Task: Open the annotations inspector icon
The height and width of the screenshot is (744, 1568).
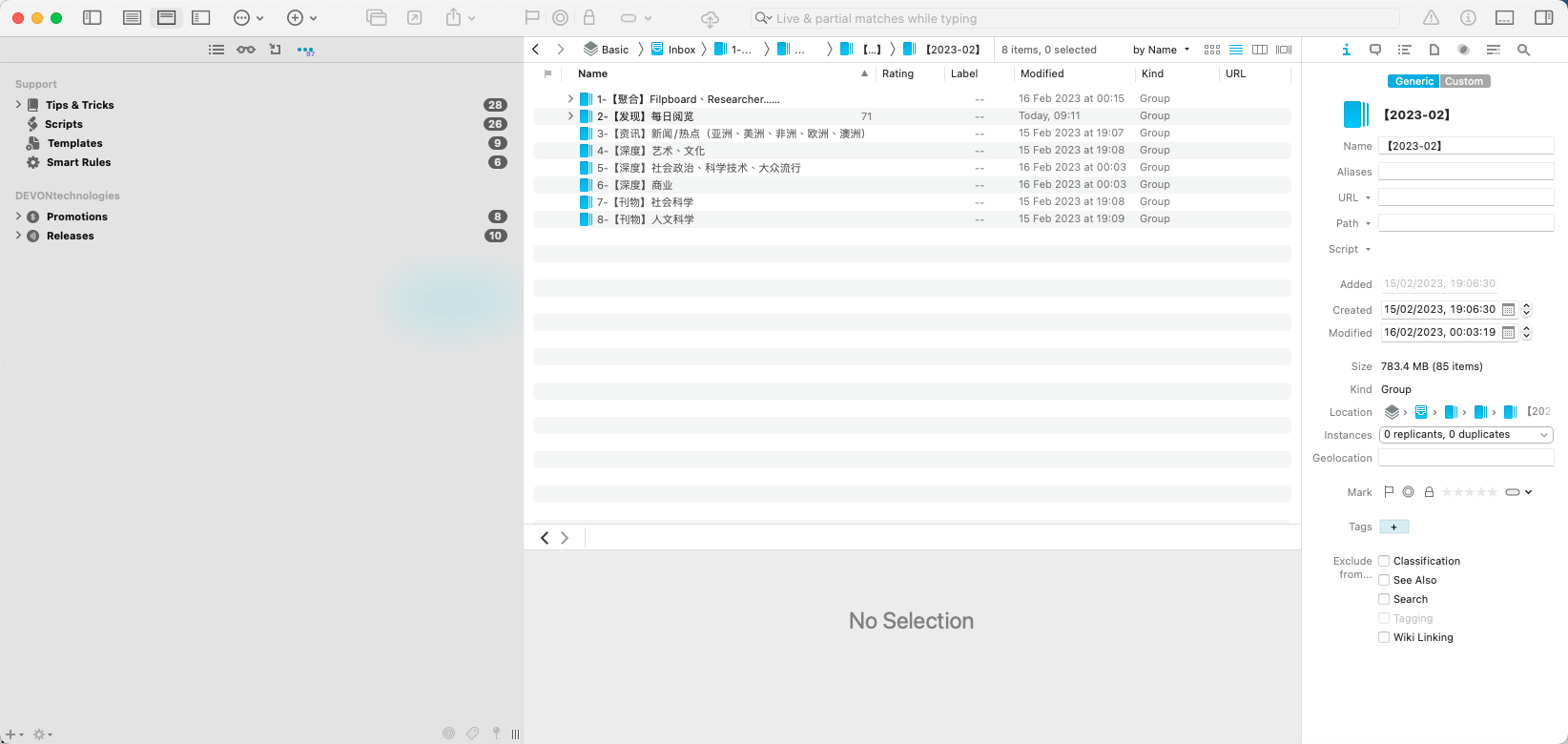Action: [1375, 50]
